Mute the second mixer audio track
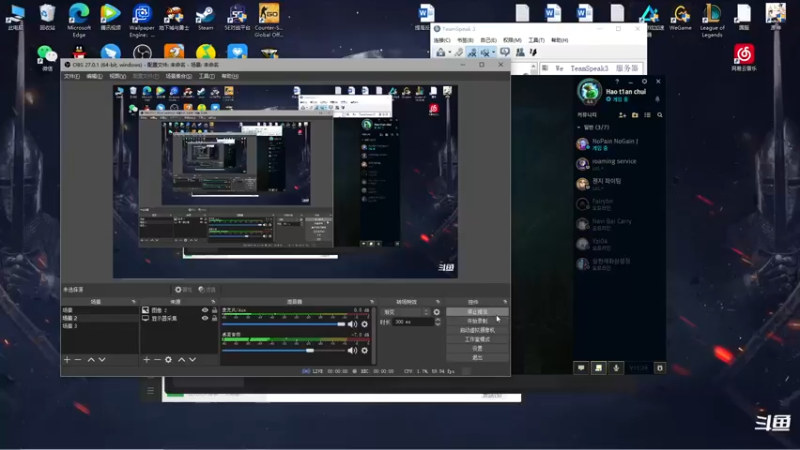The height and width of the screenshot is (450, 800). coord(353,351)
